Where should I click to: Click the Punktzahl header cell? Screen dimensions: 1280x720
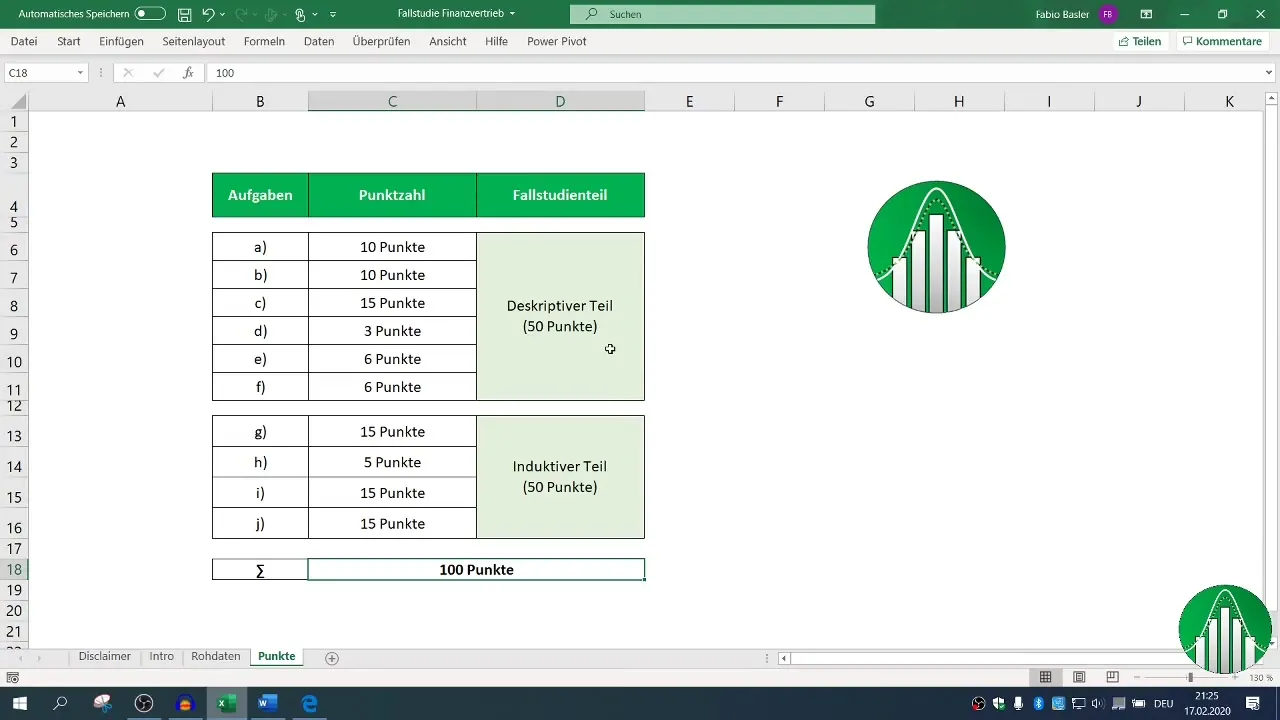(x=392, y=195)
